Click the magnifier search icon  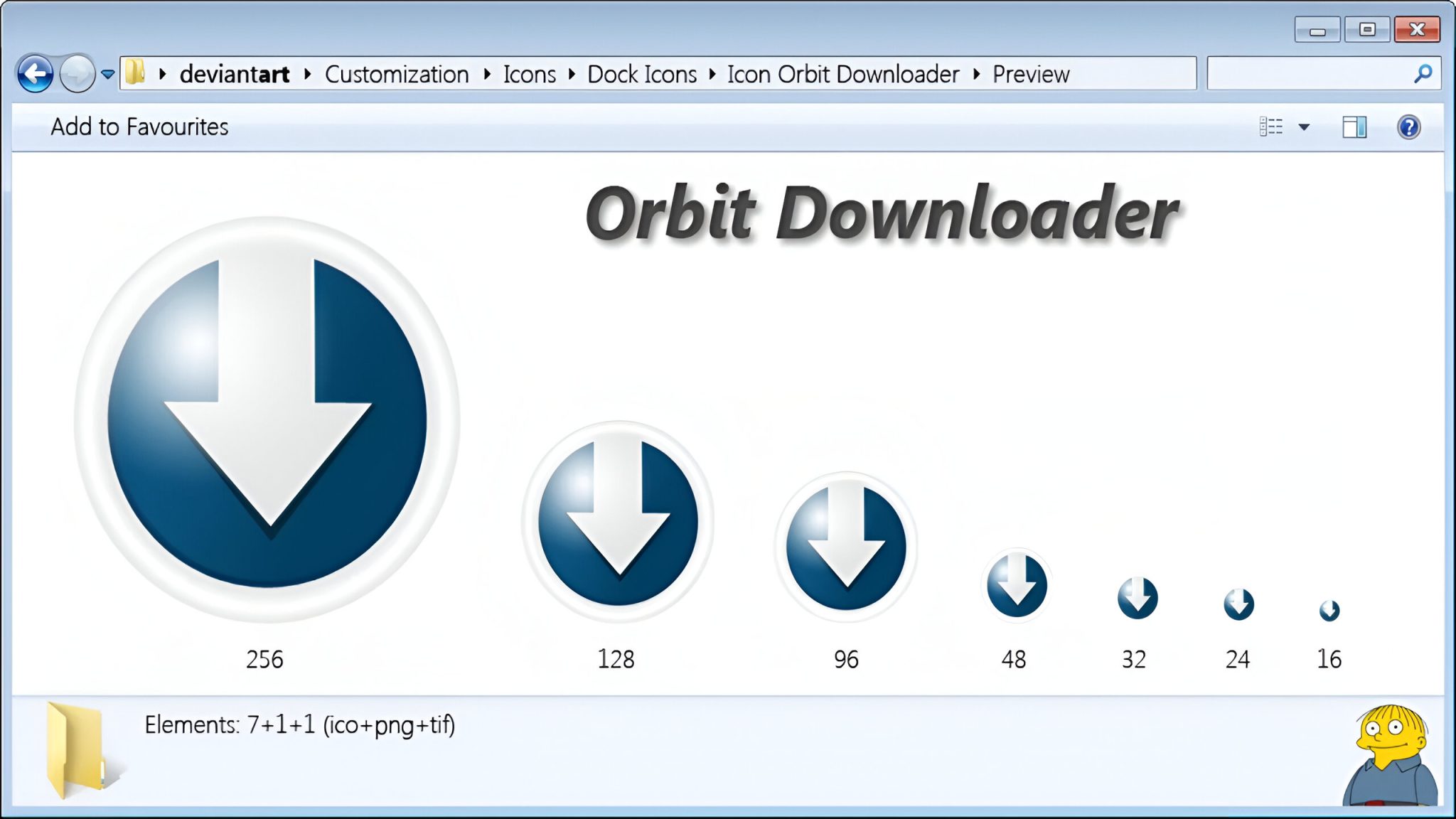point(1423,73)
